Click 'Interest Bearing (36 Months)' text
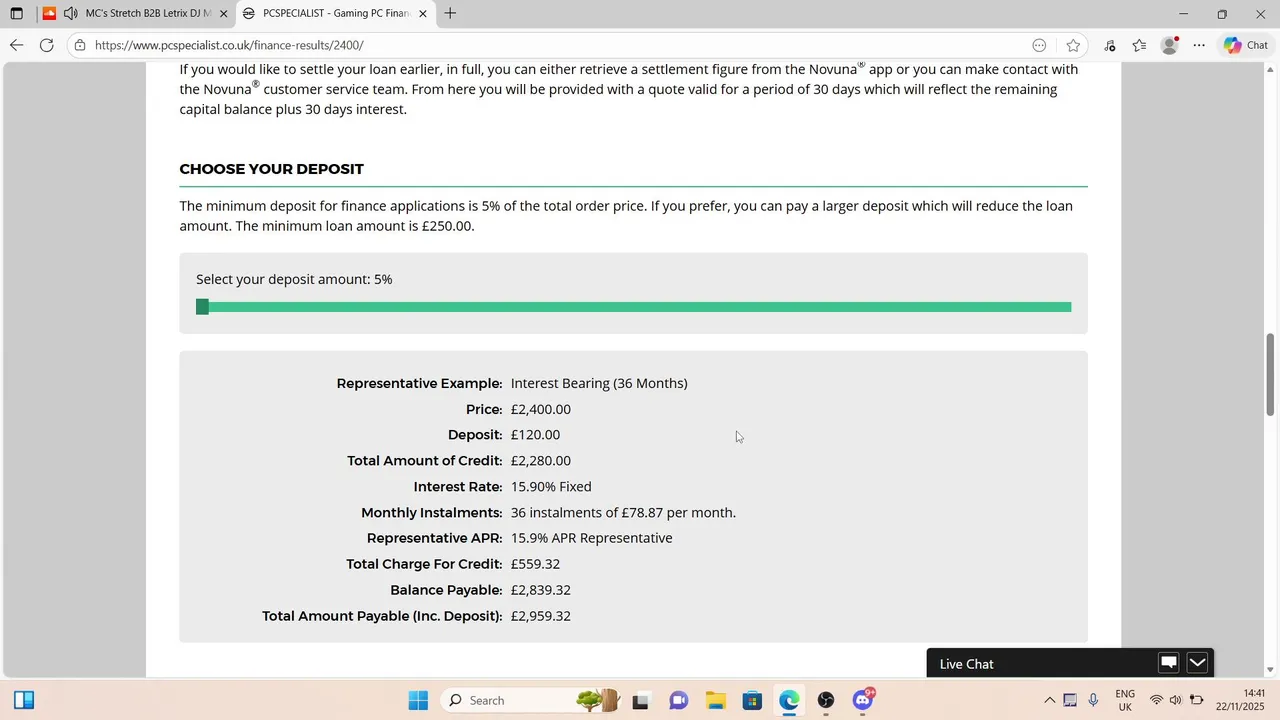This screenshot has width=1280, height=720. 599,383
